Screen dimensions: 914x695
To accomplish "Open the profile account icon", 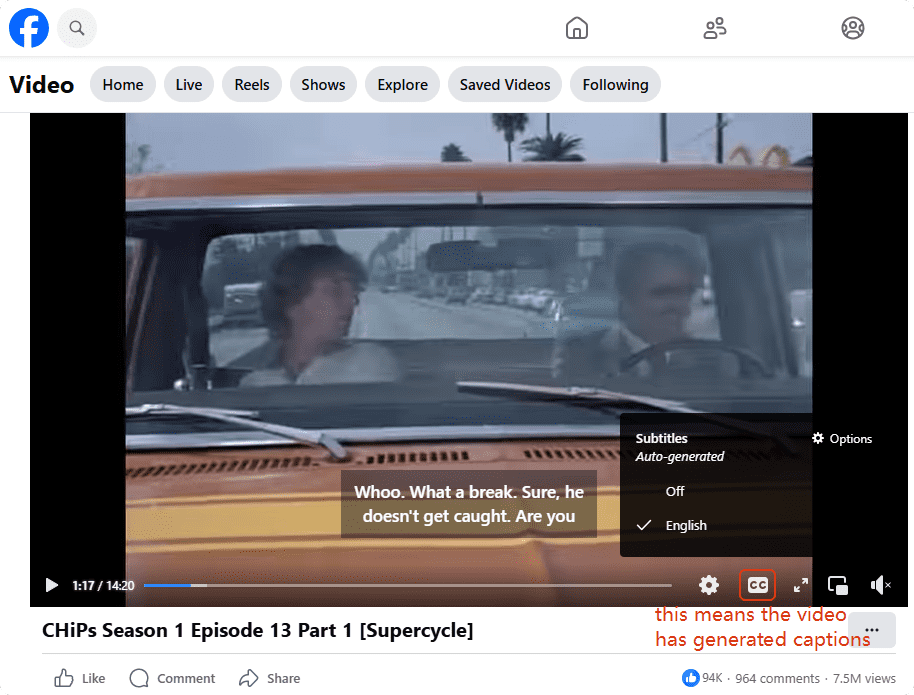I will pyautogui.click(x=852, y=28).
